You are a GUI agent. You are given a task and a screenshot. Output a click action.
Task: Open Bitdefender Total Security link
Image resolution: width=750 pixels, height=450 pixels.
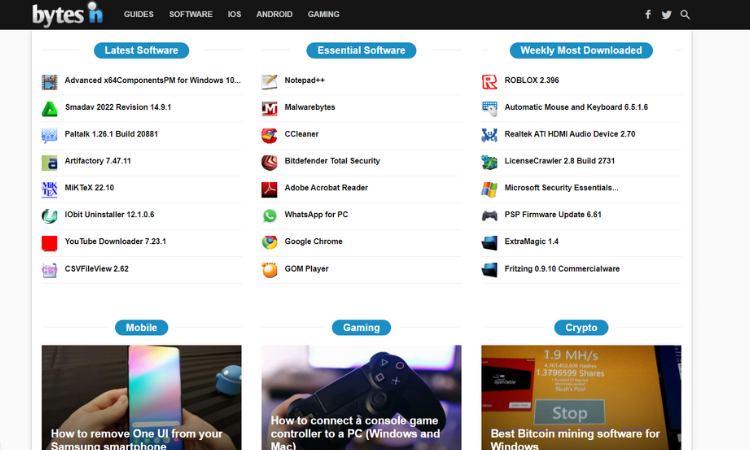point(332,161)
